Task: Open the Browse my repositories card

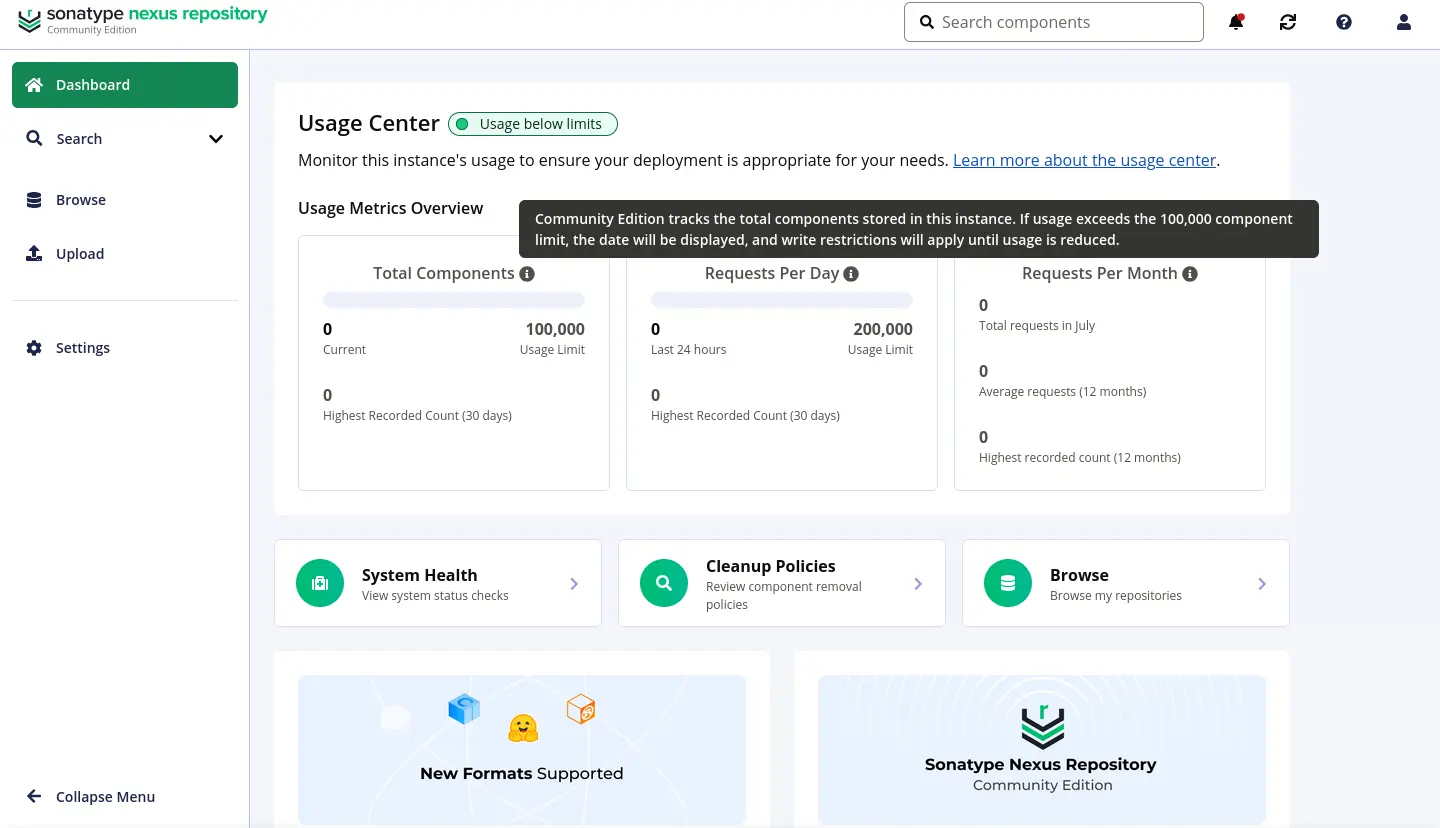Action: click(x=1126, y=583)
